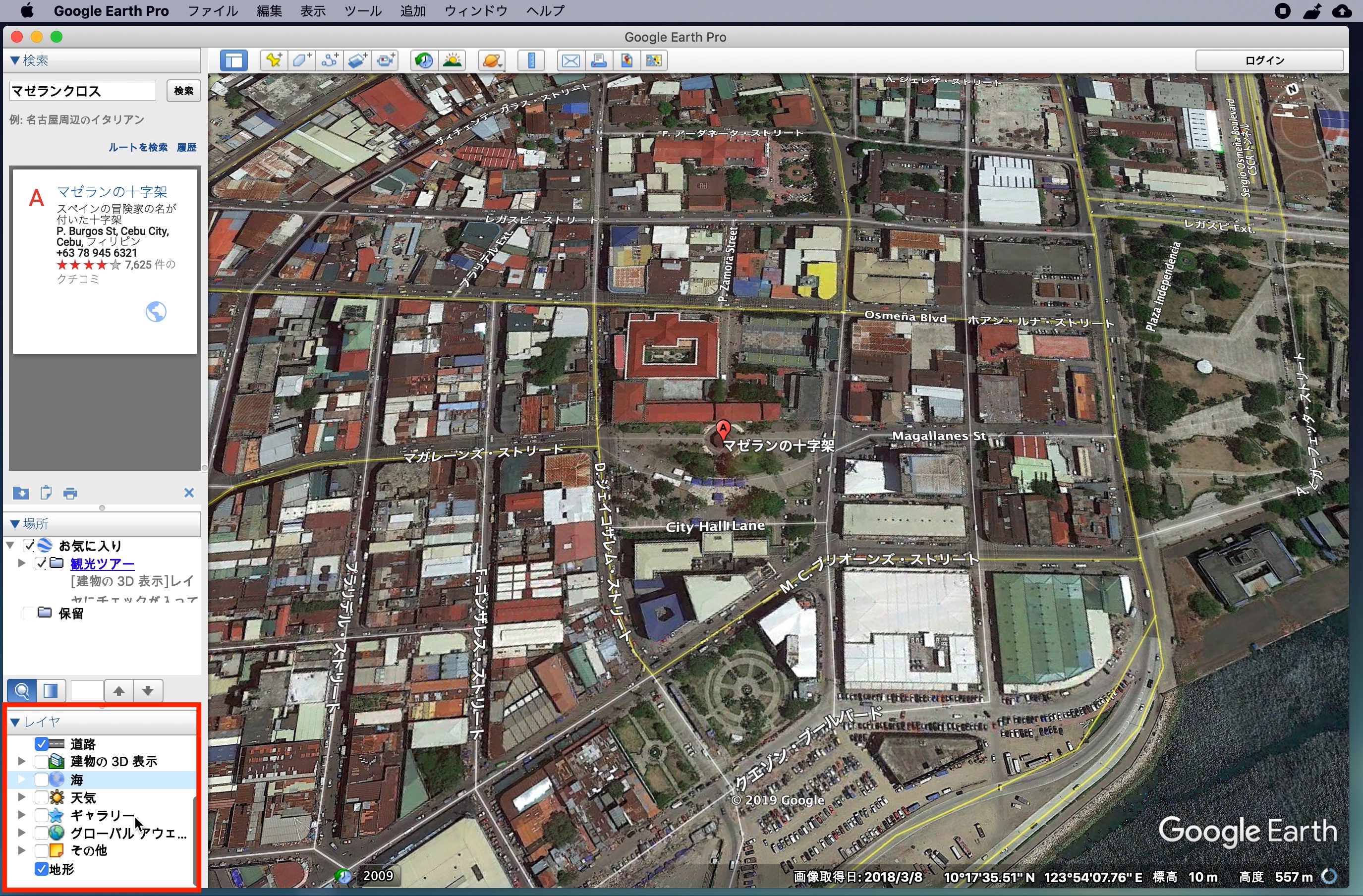The height and width of the screenshot is (896, 1363).
Task: Expand the 観光ツアー folder
Action: pyautogui.click(x=22, y=563)
